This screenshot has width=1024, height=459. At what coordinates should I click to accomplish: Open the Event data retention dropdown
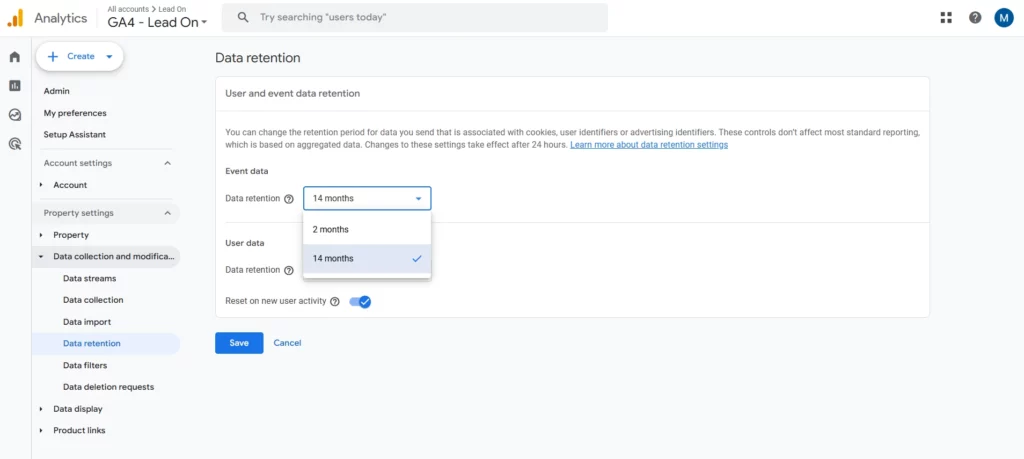coord(367,198)
